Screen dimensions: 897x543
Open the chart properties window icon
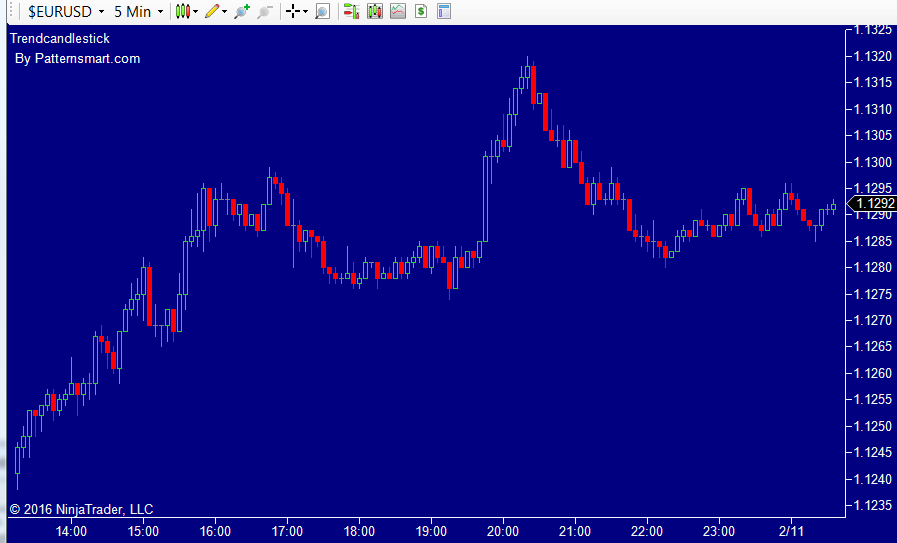tap(444, 11)
